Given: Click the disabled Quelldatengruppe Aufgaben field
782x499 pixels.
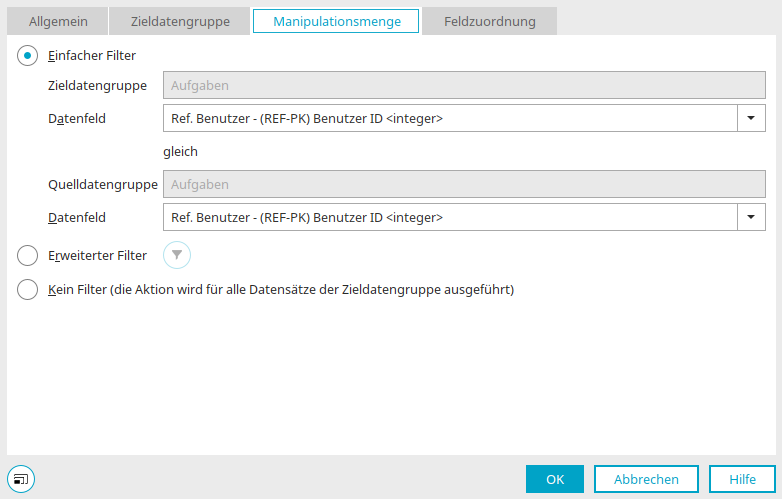Looking at the screenshot, I should 464,184.
